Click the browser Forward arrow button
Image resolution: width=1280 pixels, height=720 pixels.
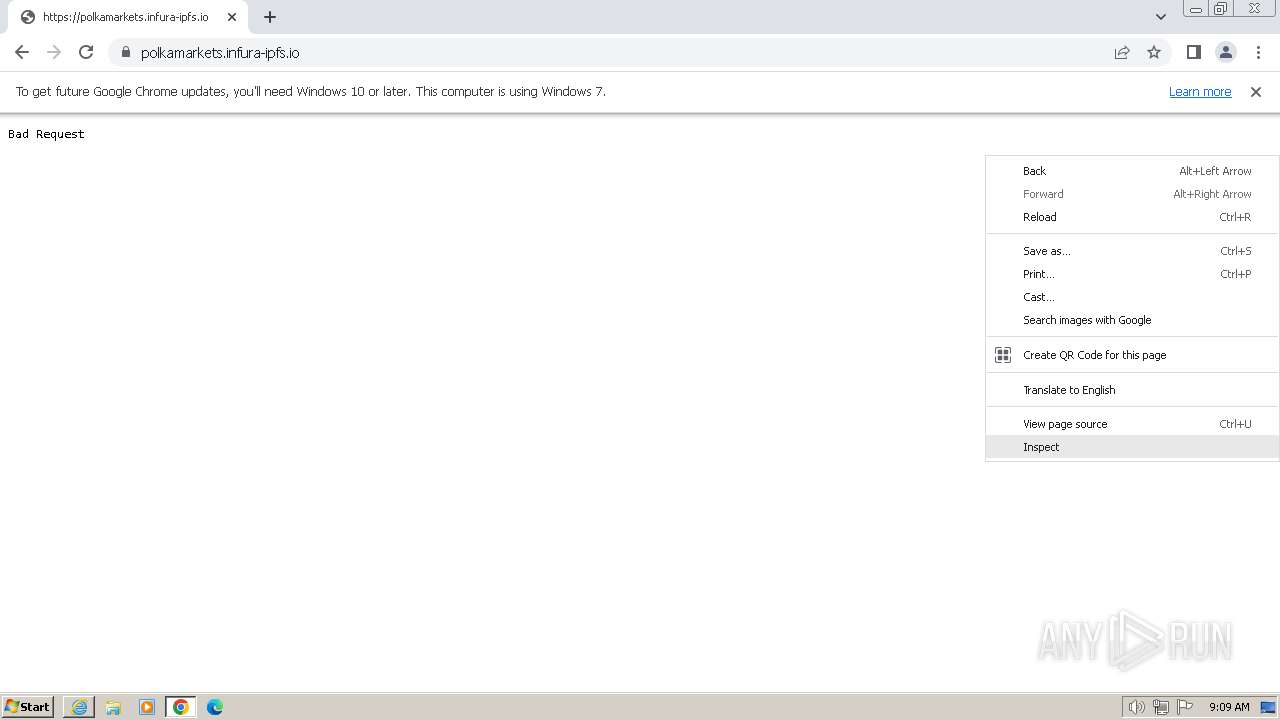click(54, 52)
